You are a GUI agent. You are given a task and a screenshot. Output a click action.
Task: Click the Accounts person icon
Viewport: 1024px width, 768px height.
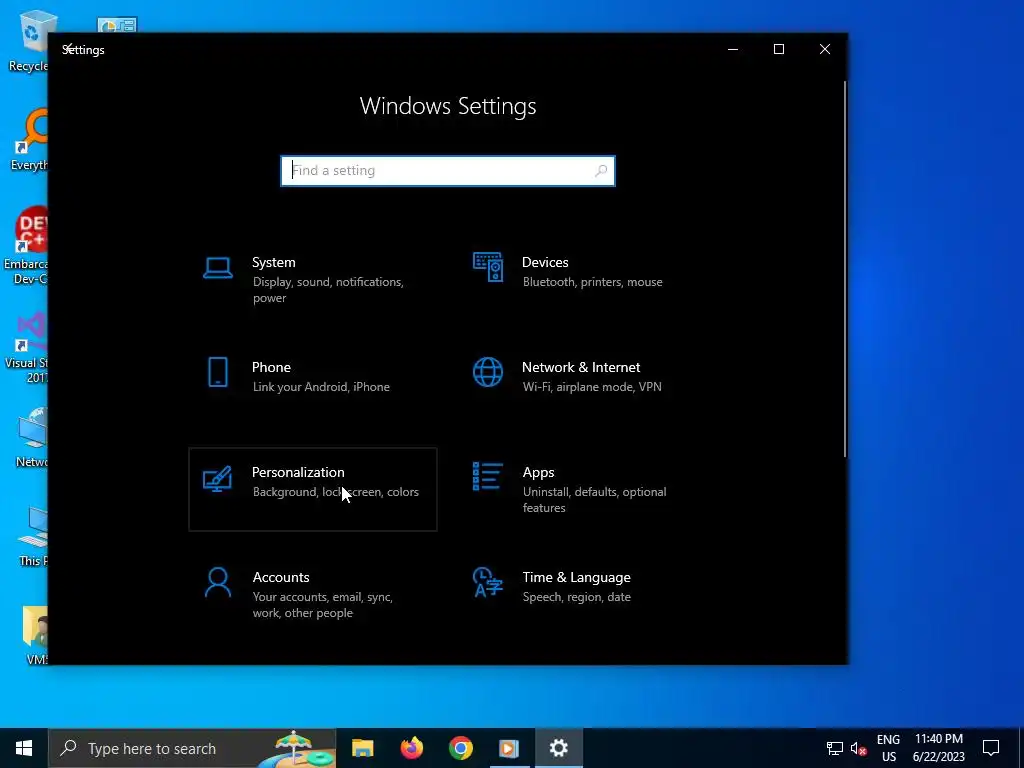[217, 583]
